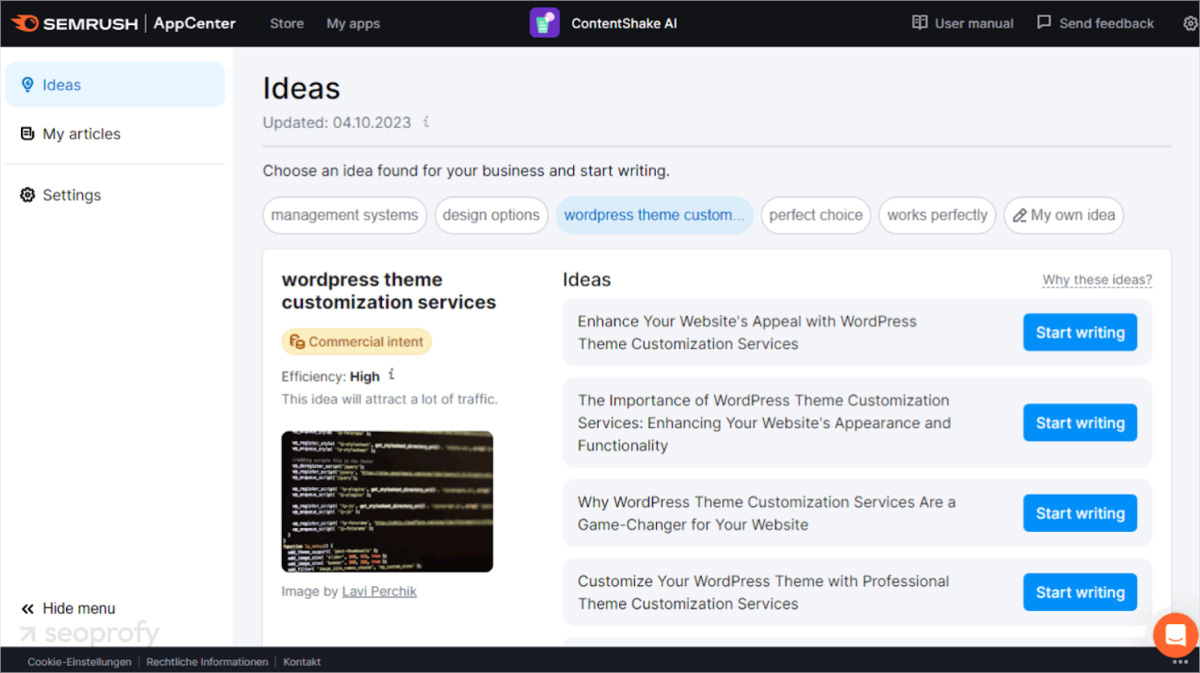Open My articles in the sidebar
1200x673 pixels.
(x=115, y=134)
